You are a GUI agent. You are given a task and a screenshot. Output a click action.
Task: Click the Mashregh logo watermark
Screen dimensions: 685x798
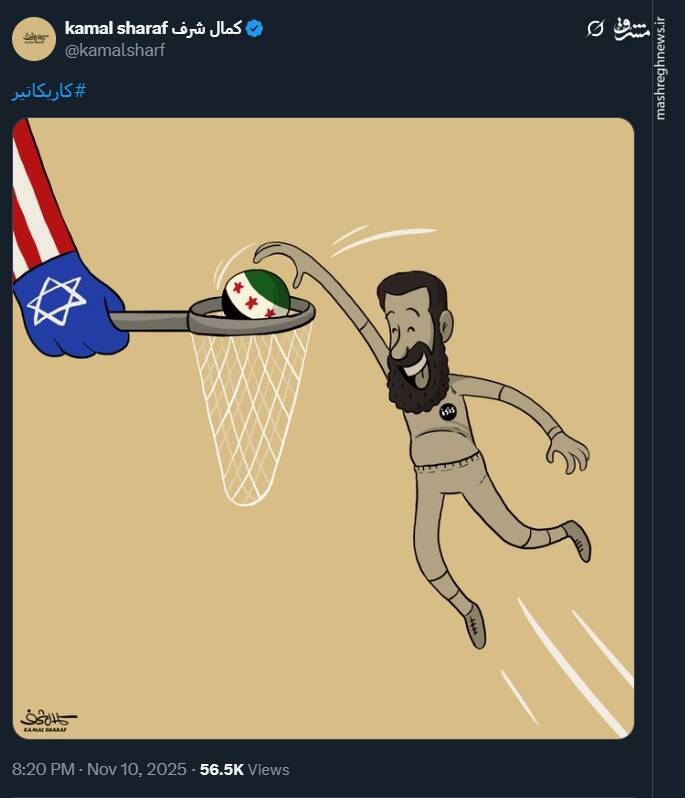tap(632, 29)
